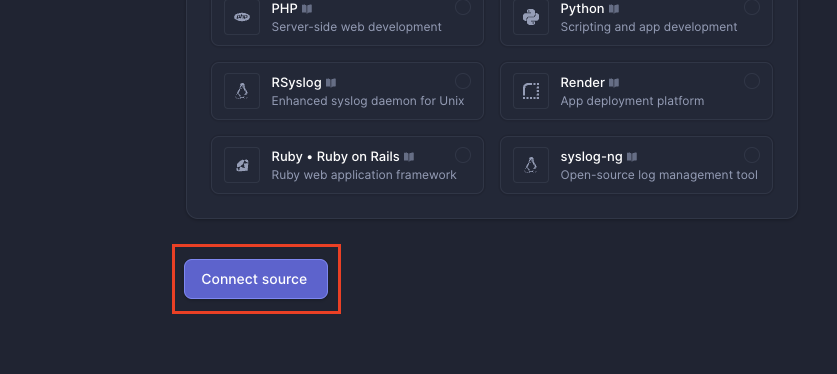This screenshot has width=837, height=374.
Task: Click the Ruby gem icon
Action: (242, 165)
